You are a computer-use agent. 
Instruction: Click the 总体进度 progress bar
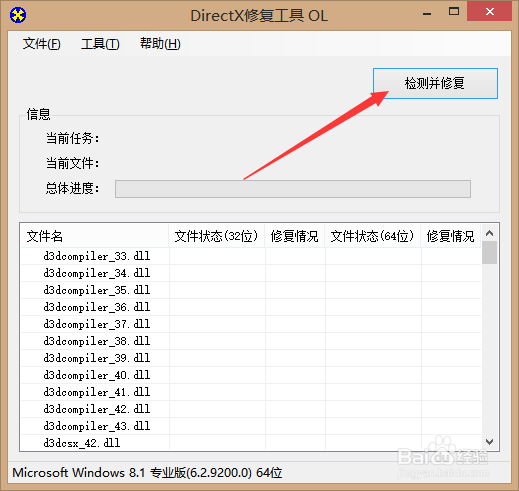[293, 189]
